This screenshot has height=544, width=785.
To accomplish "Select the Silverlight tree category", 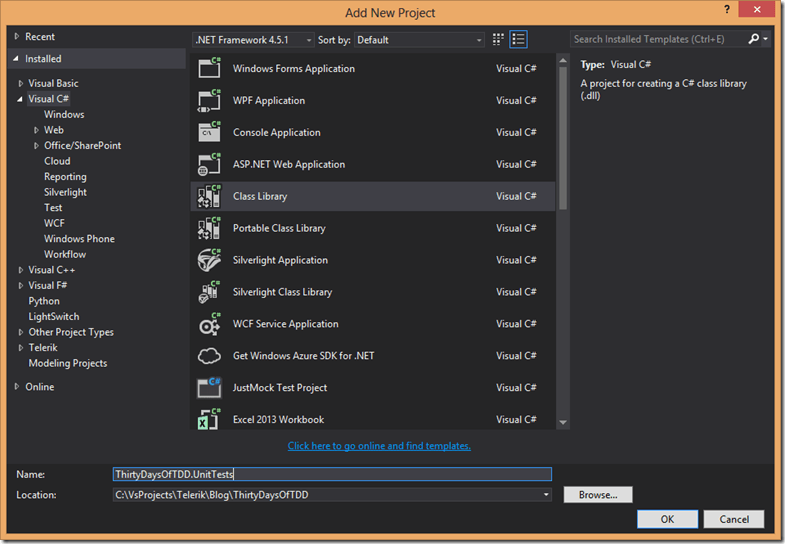I will [x=65, y=192].
